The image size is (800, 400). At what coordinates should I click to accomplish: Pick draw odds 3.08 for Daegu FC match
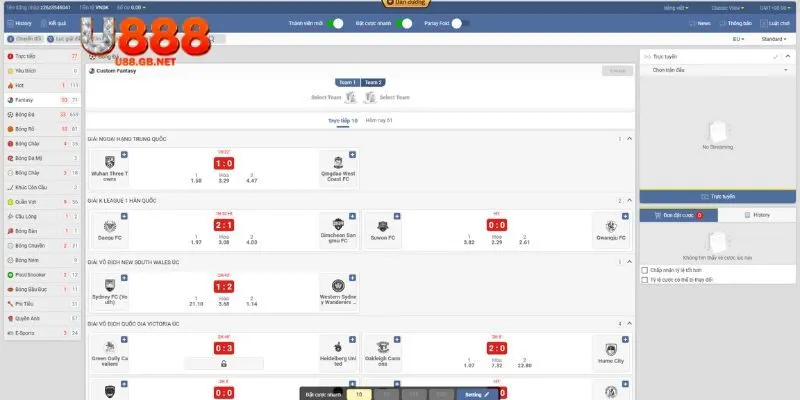(224, 240)
